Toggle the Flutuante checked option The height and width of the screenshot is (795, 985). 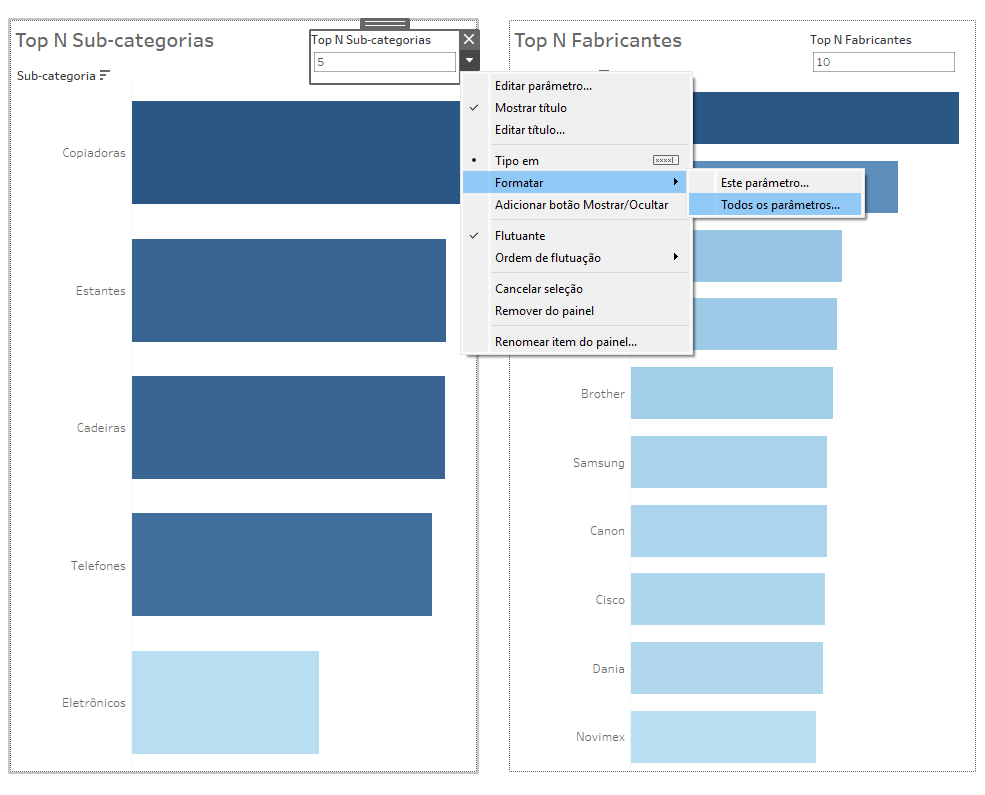point(519,236)
